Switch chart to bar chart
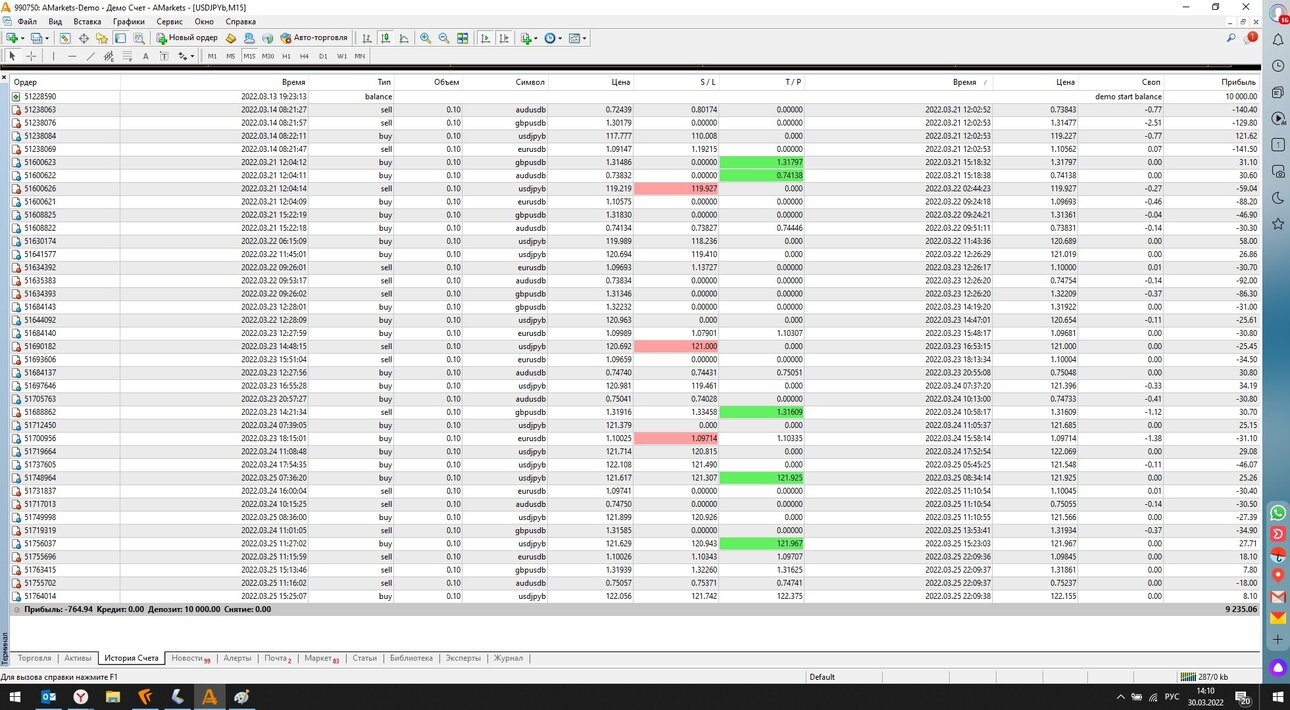Viewport: 1290px width, 710px height. [x=367, y=38]
